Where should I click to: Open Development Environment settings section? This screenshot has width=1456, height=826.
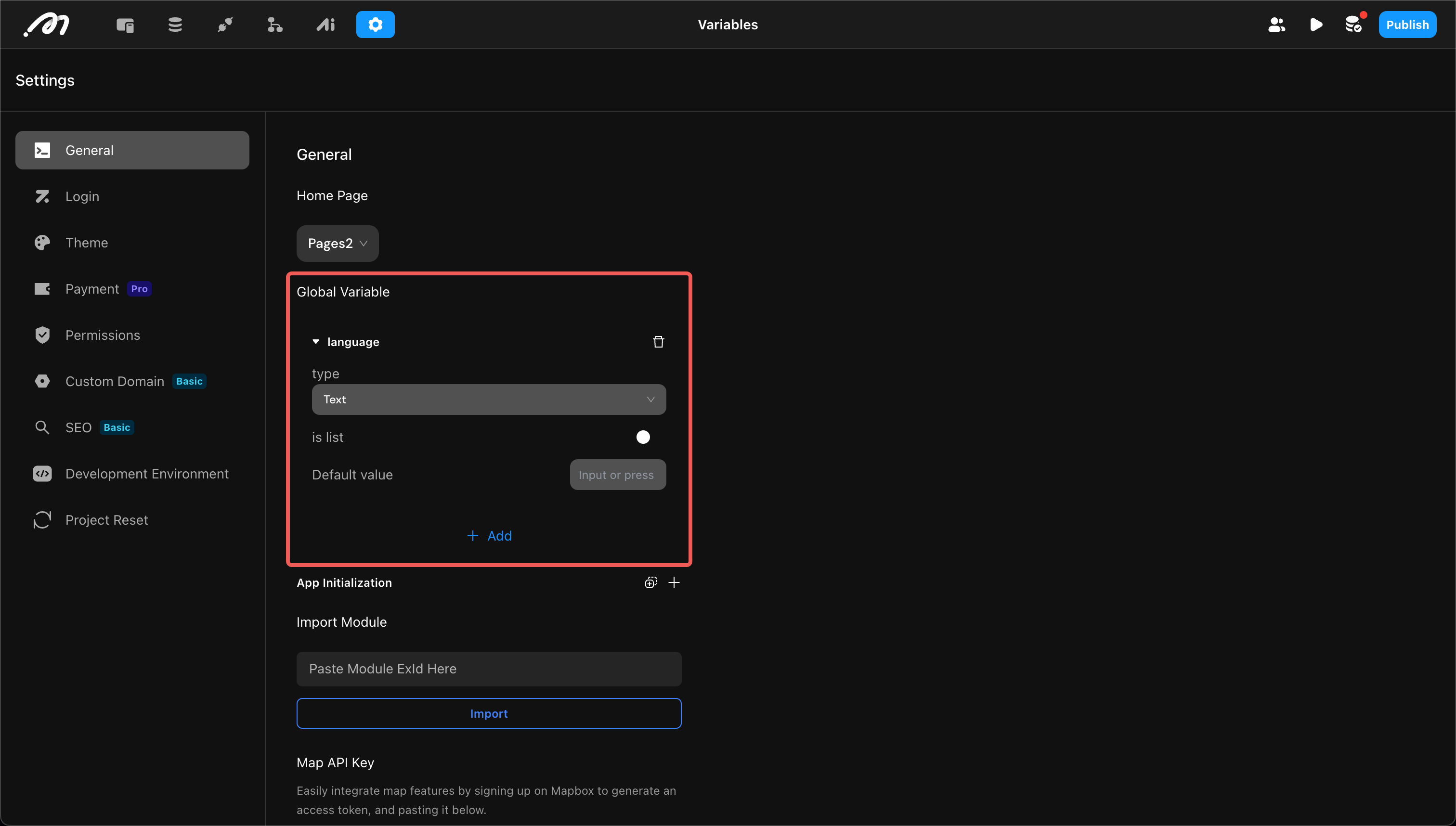coord(132,474)
